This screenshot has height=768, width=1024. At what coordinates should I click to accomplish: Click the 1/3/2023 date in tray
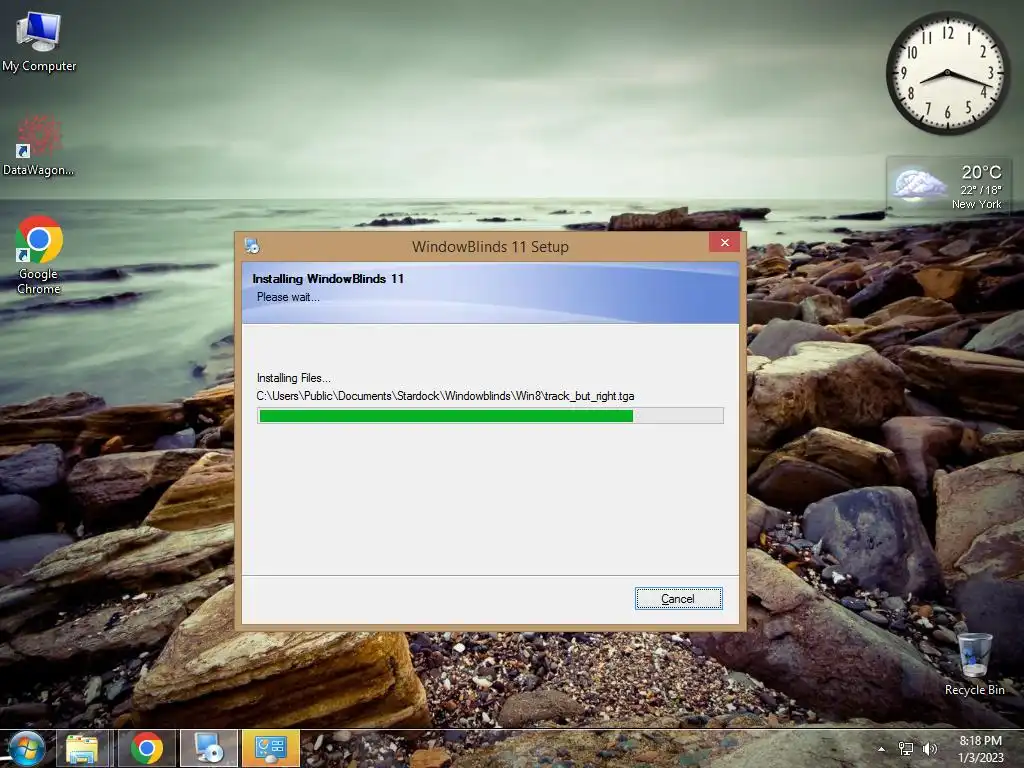point(981,758)
